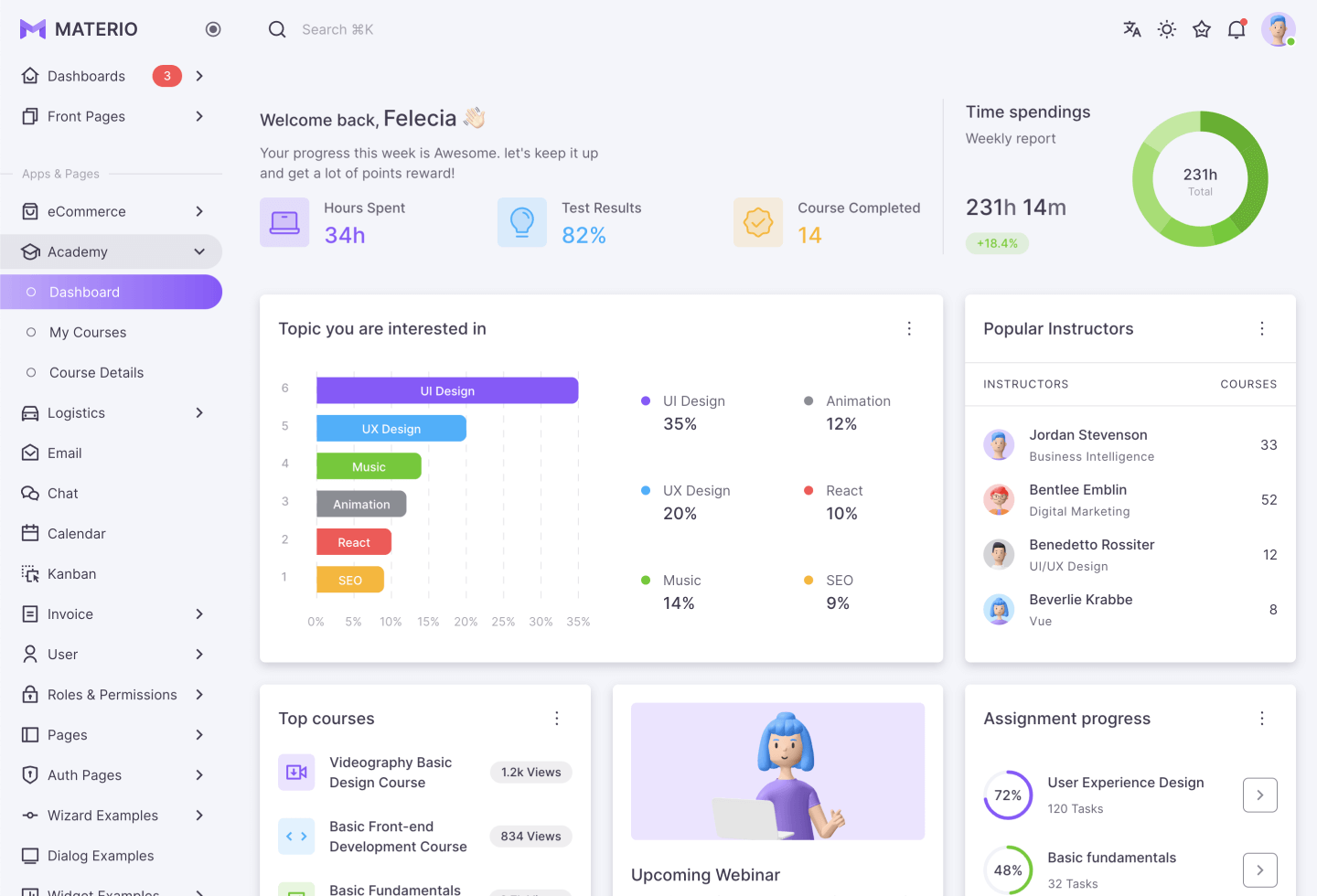Expand the Invoice chevron
This screenshot has height=896, width=1317.
(x=199, y=613)
